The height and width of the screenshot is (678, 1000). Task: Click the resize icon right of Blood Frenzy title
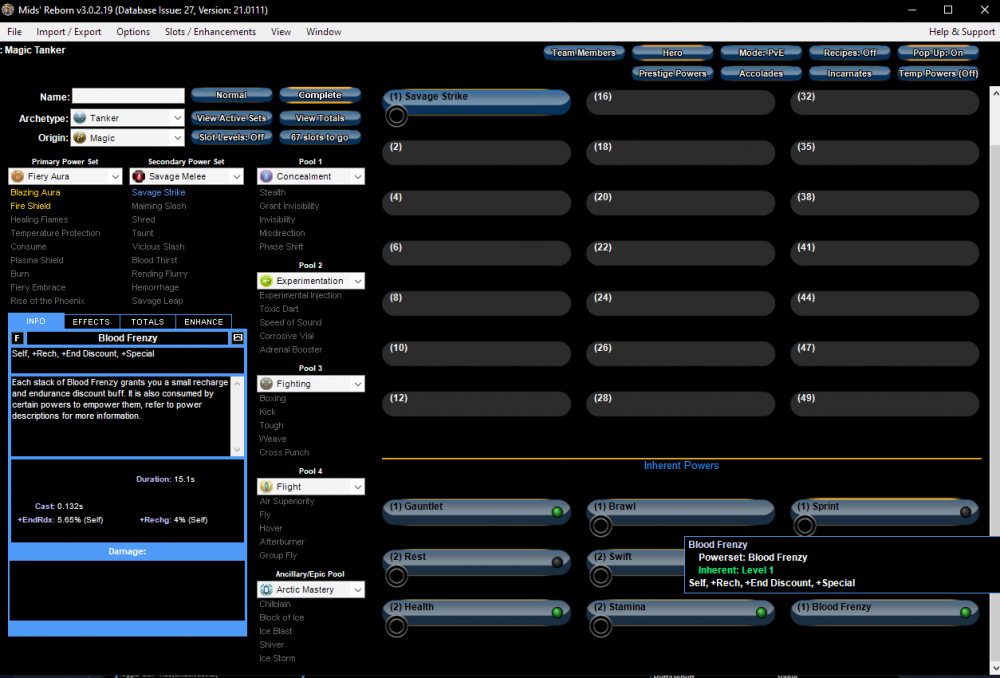[x=238, y=339]
